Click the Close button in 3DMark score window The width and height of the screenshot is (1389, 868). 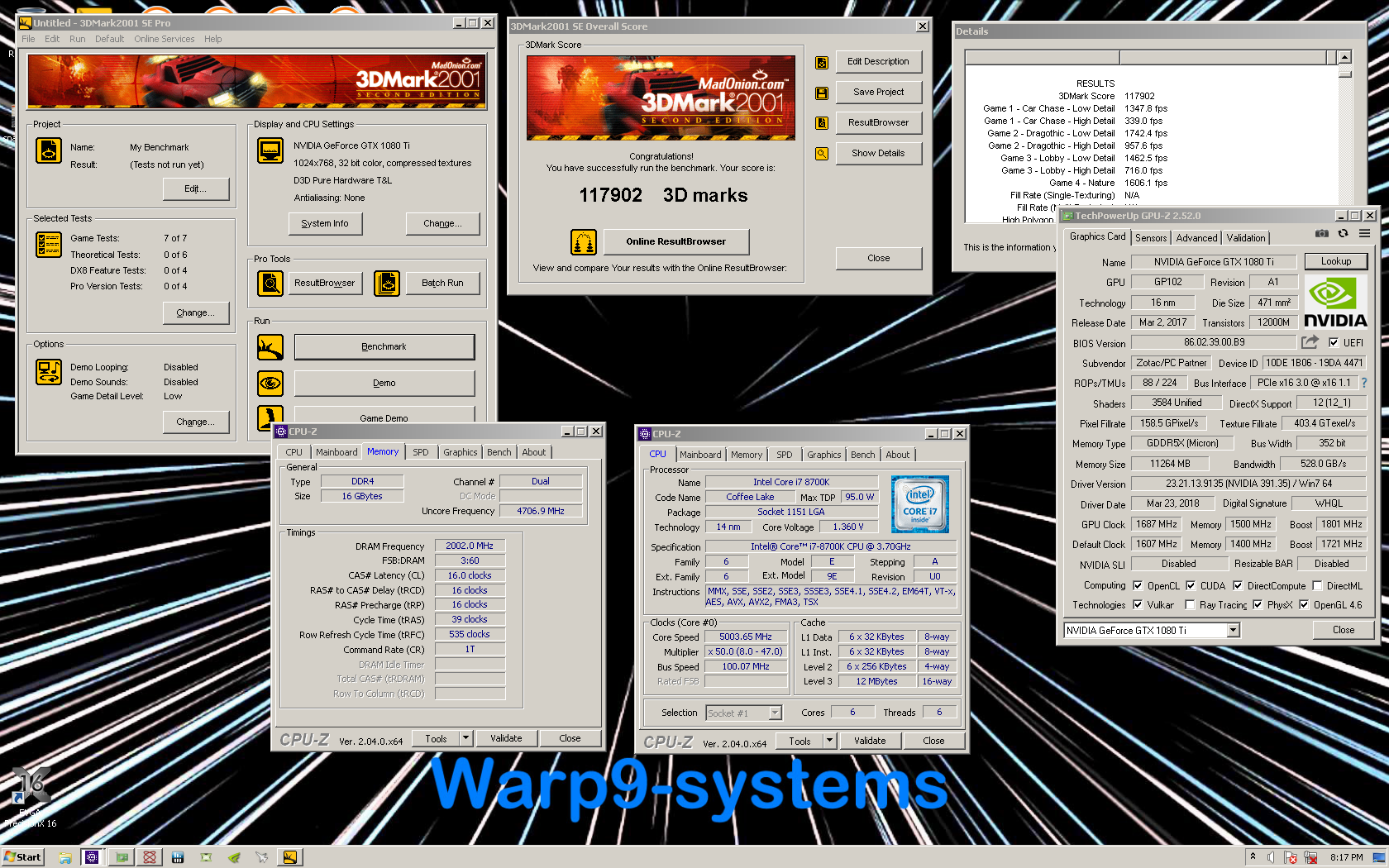878,258
